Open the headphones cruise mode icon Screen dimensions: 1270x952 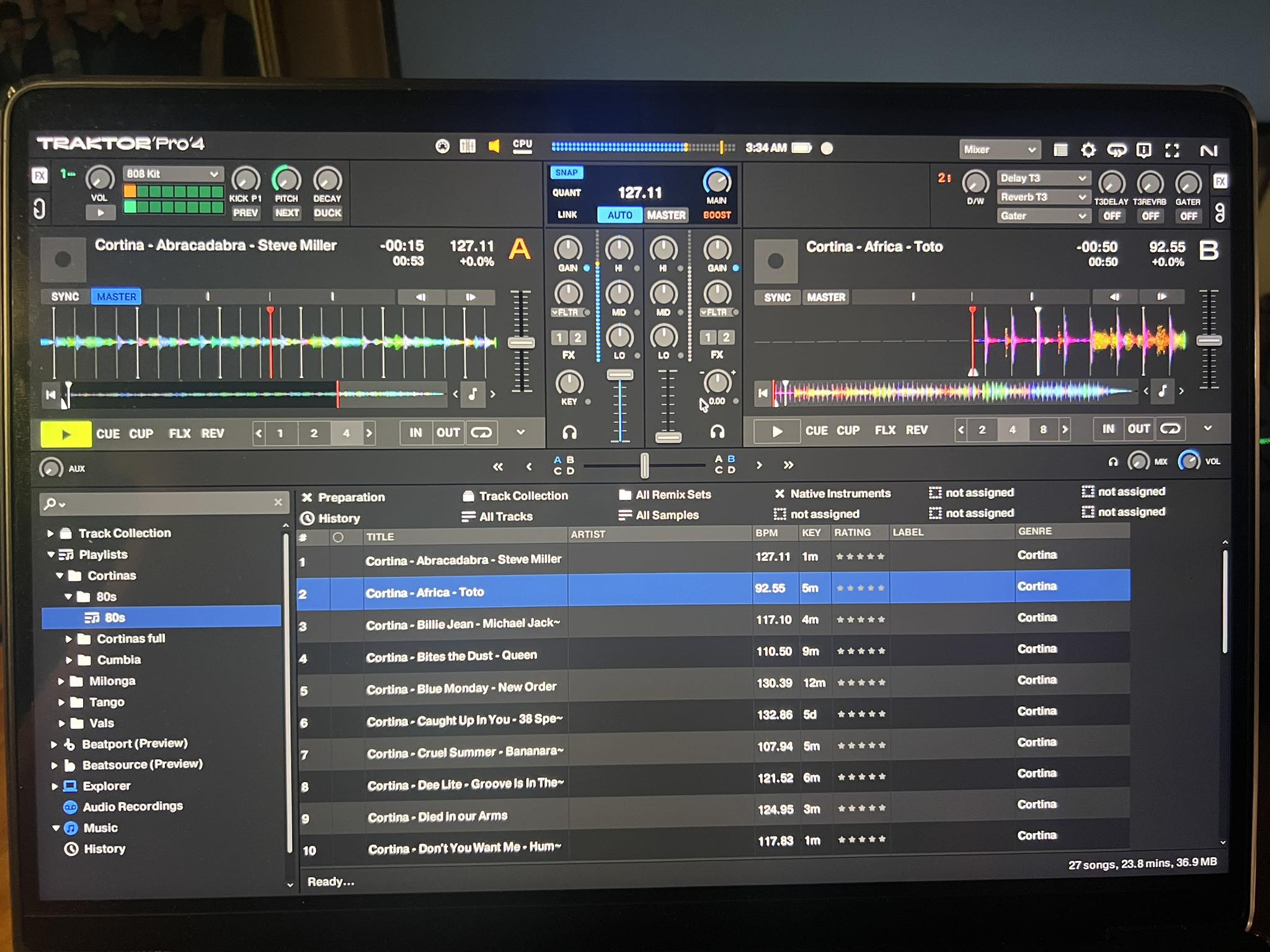click(x=1116, y=151)
